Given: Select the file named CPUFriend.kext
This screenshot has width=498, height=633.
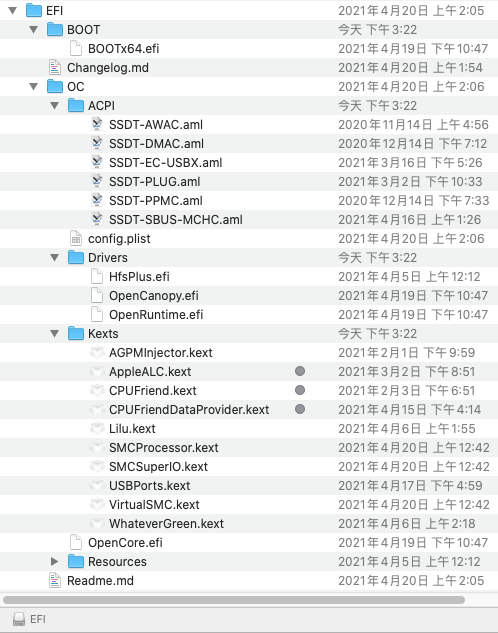Looking at the screenshot, I should coord(153,390).
